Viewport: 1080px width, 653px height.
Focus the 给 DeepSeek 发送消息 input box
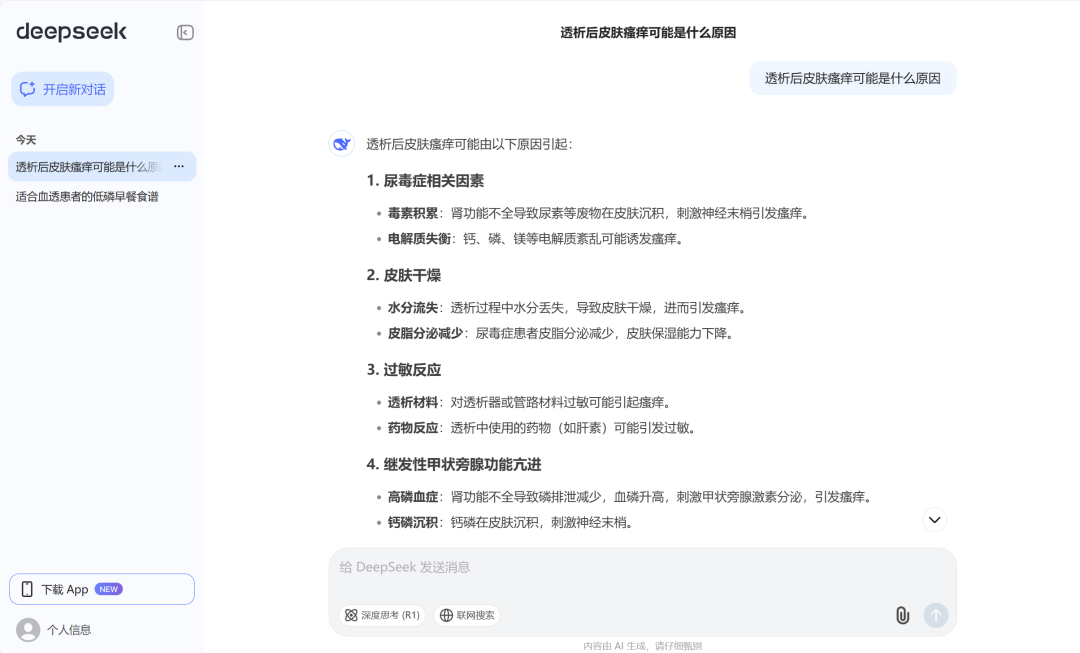tap(640, 567)
